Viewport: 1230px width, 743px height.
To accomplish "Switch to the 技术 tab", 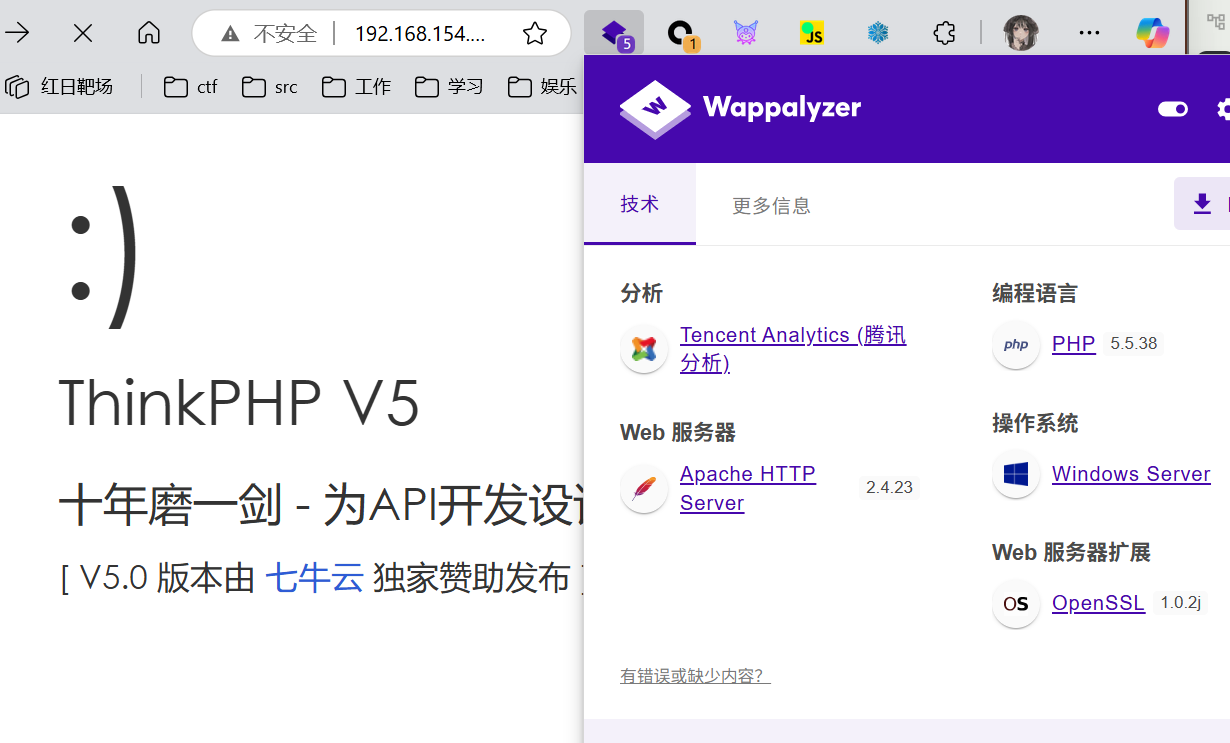I will click(640, 205).
